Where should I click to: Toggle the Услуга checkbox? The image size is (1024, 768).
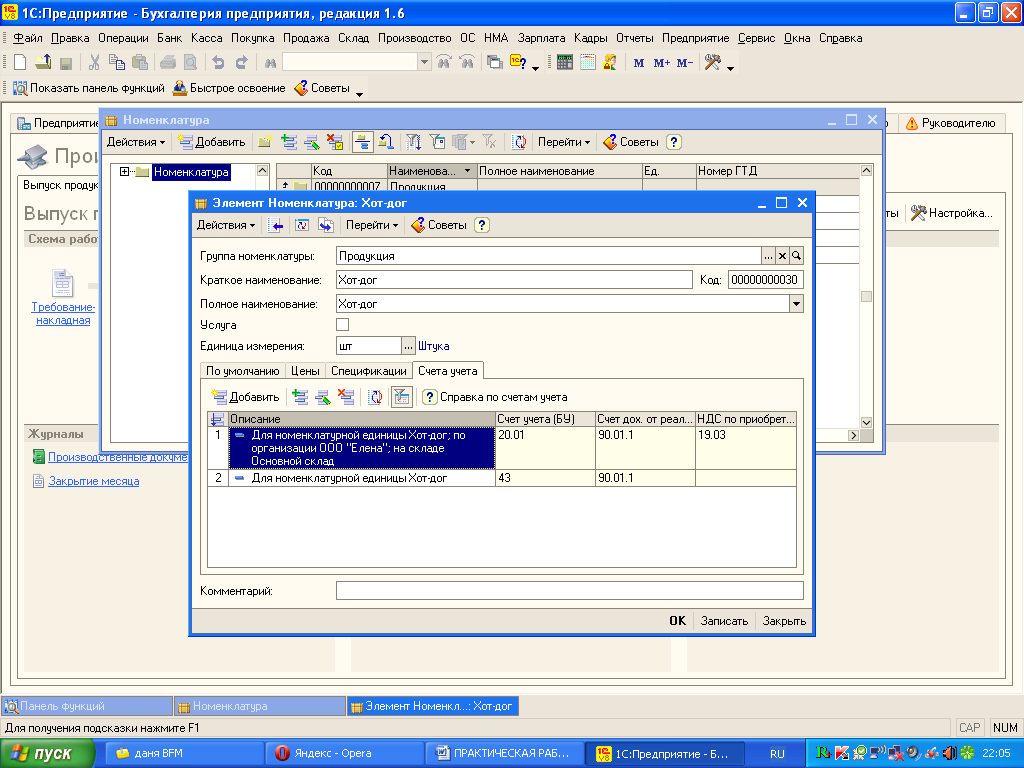[x=342, y=325]
